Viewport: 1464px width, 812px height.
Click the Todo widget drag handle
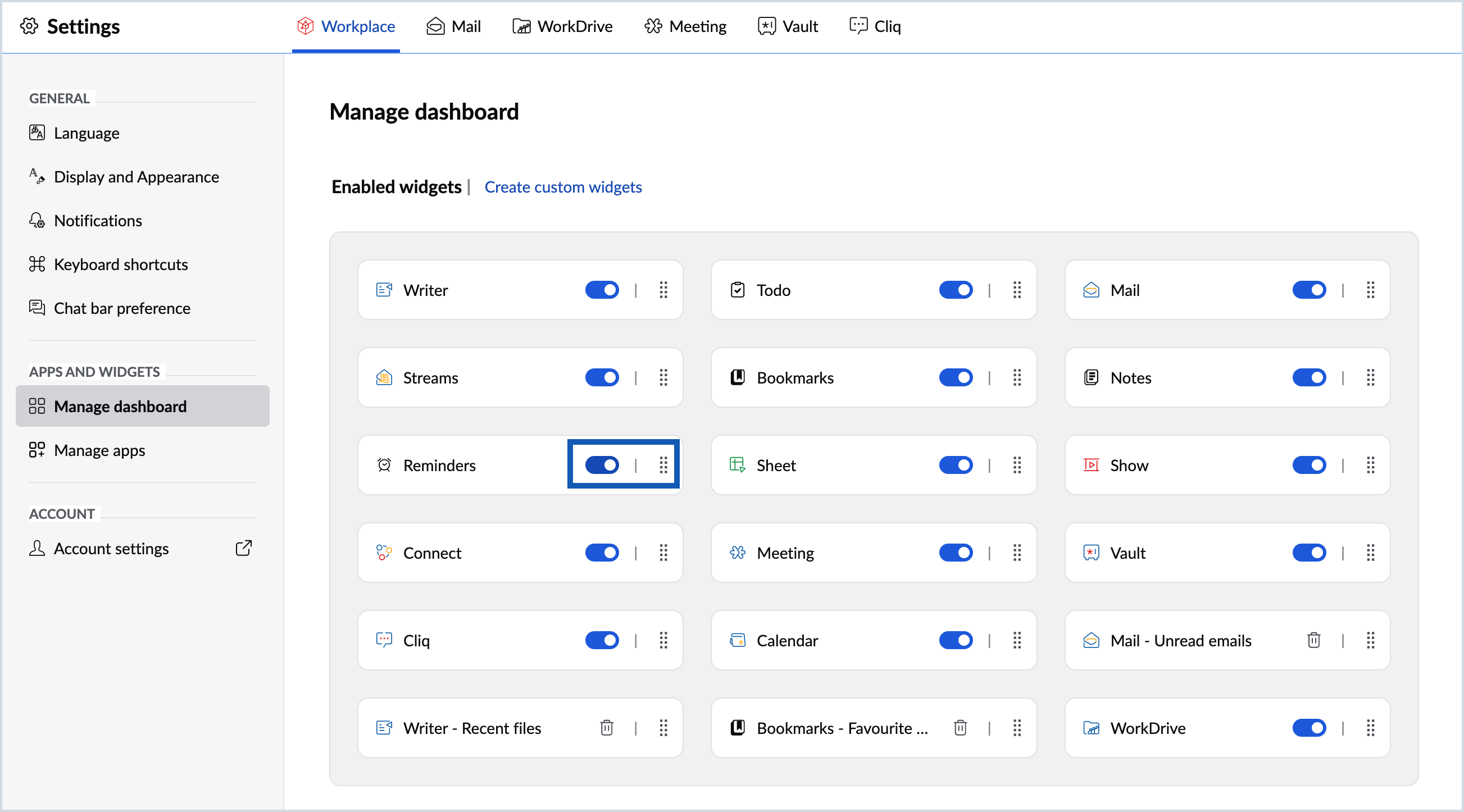pos(1017,290)
